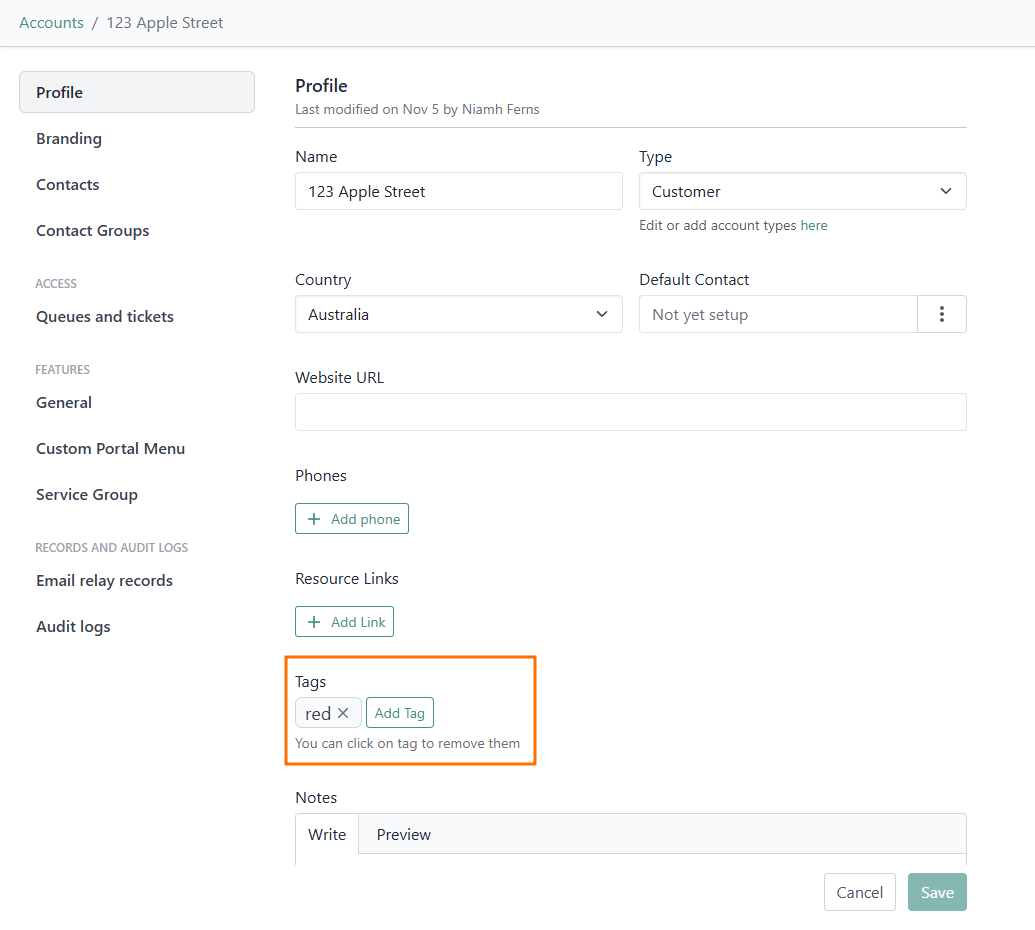Go back to Accounts breadcrumb
Image resolution: width=1035 pixels, height=930 pixels.
(51, 22)
